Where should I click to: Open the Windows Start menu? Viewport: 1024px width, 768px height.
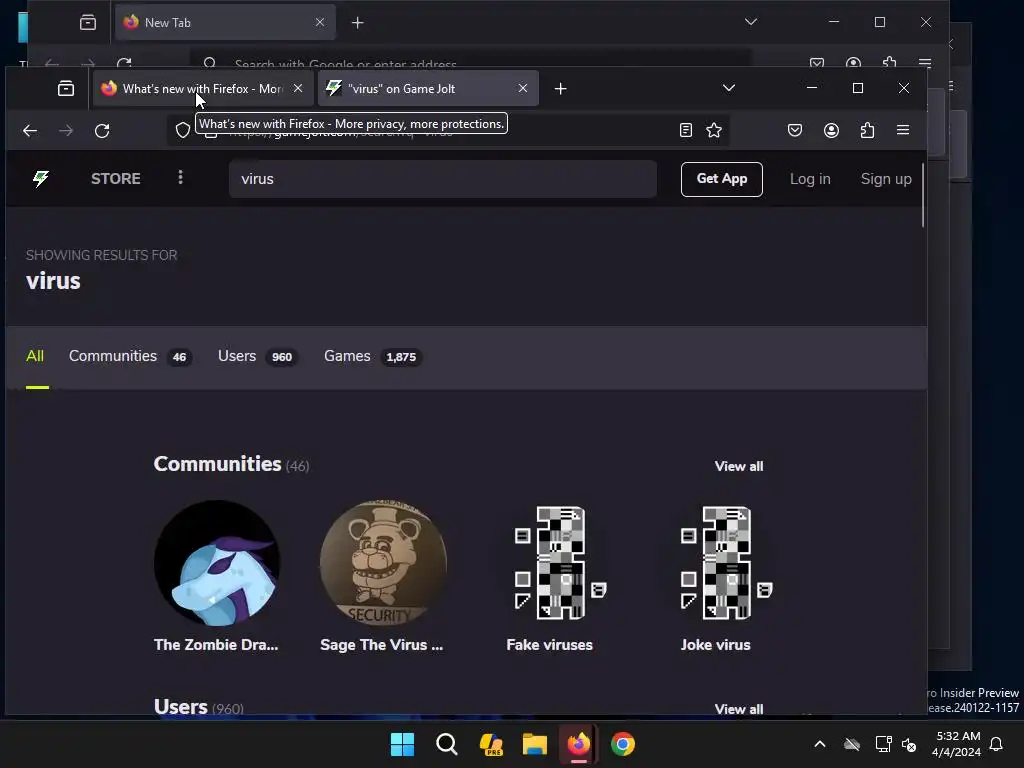(x=402, y=744)
